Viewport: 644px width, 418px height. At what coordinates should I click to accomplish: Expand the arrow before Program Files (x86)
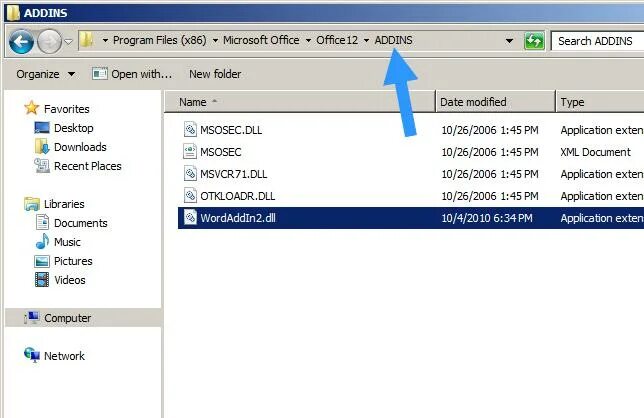point(105,41)
